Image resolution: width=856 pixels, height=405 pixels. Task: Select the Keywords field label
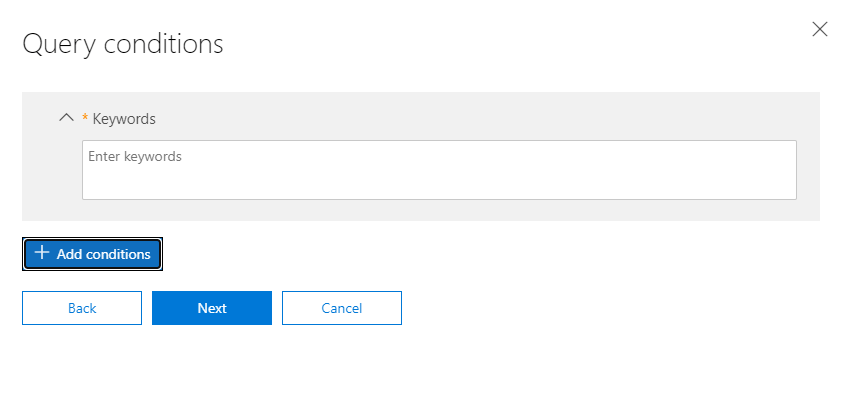(x=124, y=119)
